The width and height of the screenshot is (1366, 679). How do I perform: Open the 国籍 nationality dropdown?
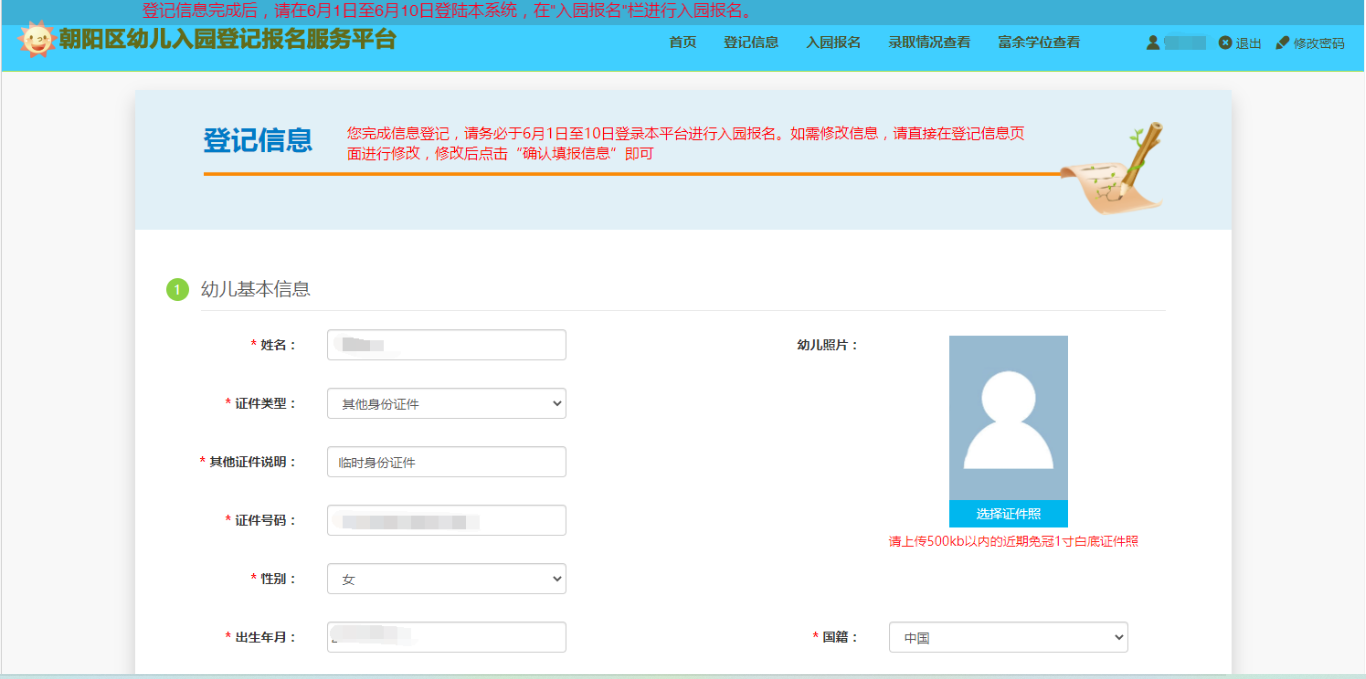coord(1008,637)
